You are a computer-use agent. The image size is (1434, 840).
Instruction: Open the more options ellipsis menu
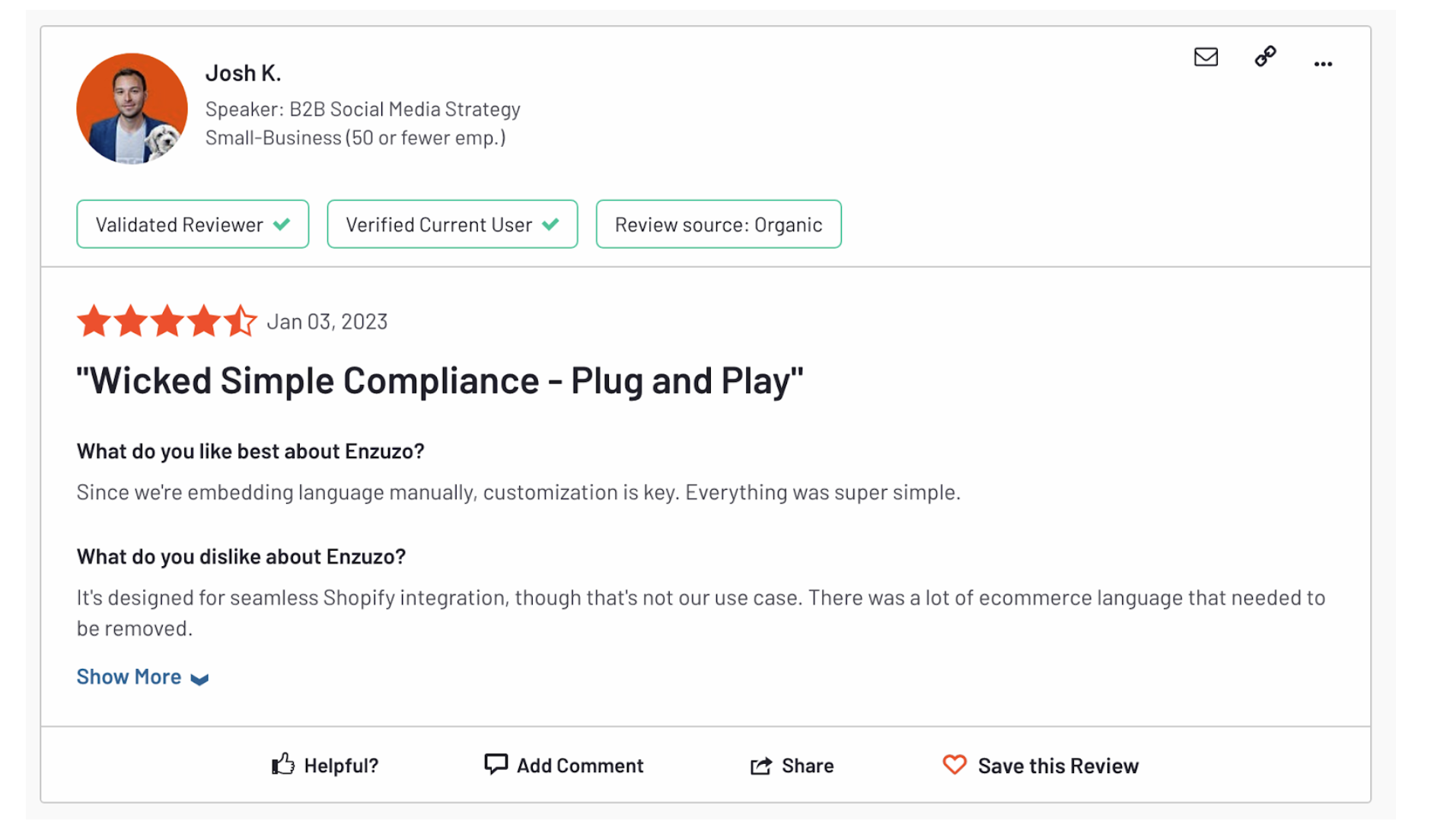point(1323,64)
